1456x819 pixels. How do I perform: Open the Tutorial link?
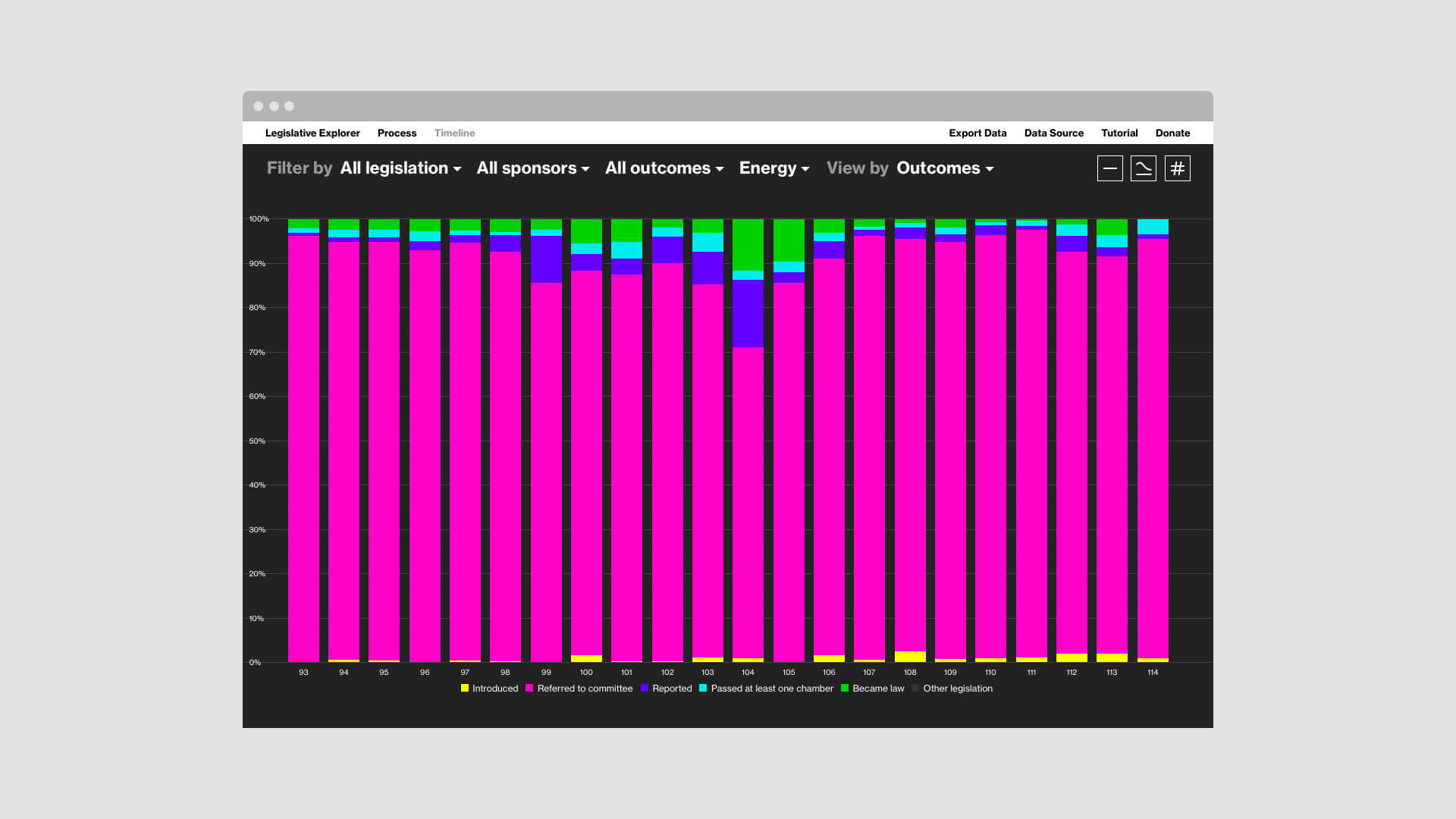click(x=1119, y=133)
